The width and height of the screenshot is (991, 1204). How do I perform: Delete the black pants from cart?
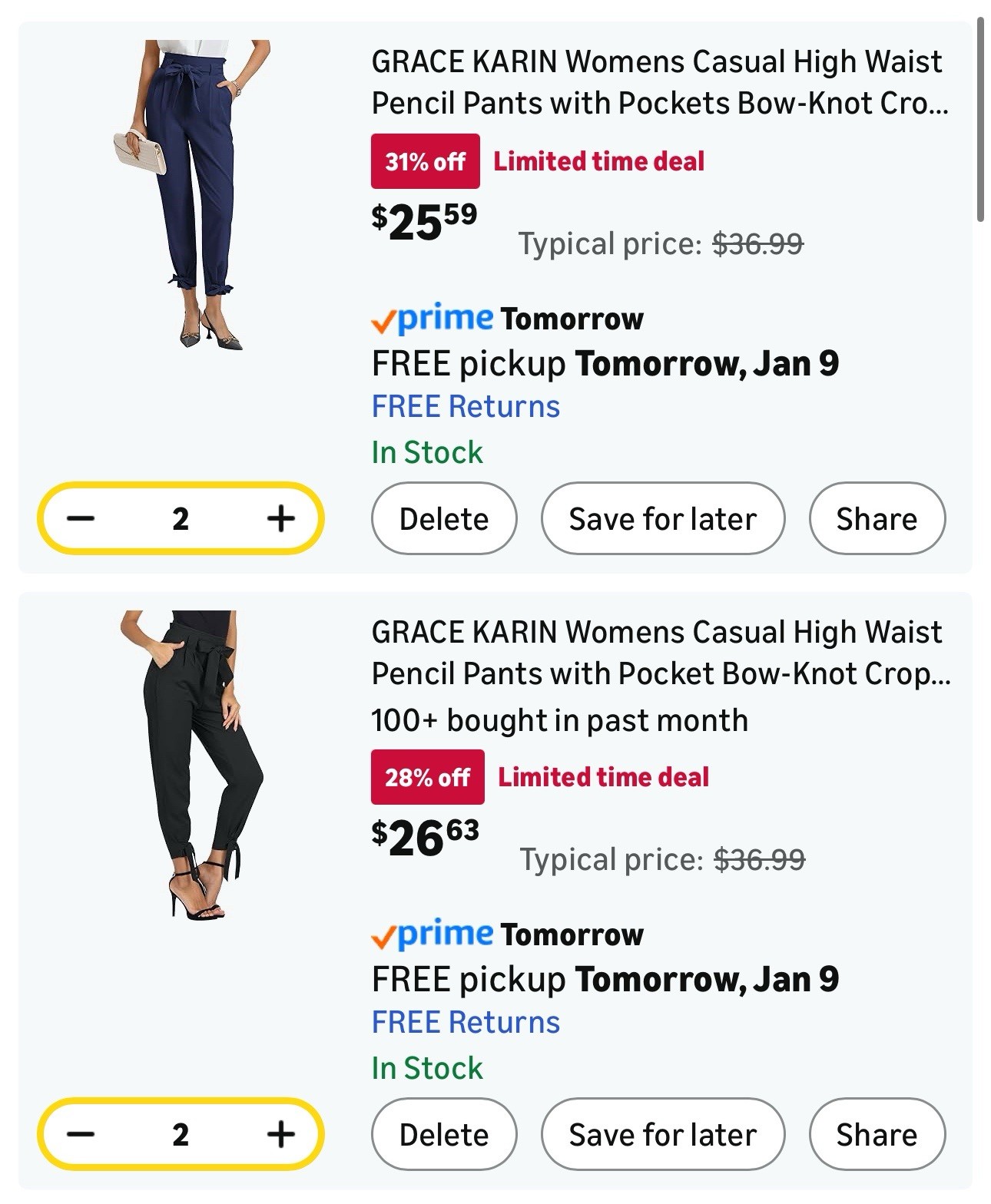(x=443, y=1135)
